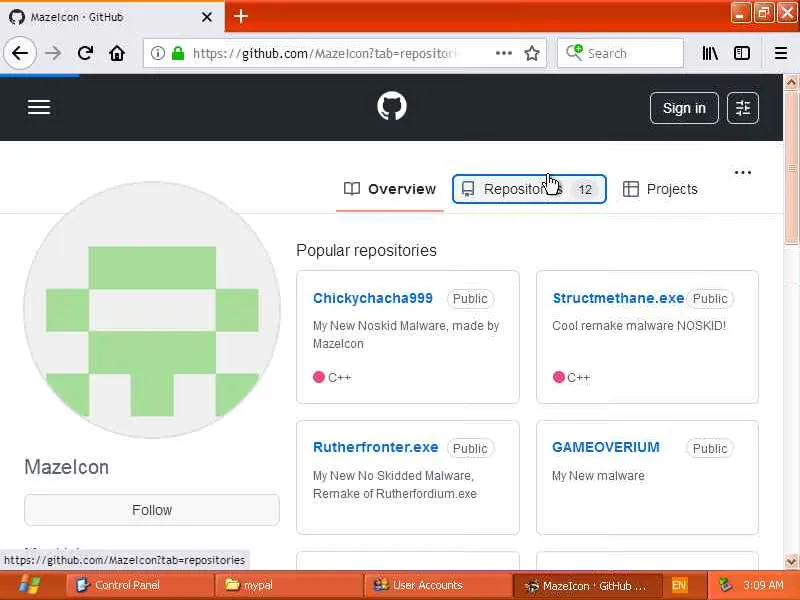This screenshot has width=800, height=600.
Task: Bookmark this page with the star icon
Action: pyautogui.click(x=532, y=53)
